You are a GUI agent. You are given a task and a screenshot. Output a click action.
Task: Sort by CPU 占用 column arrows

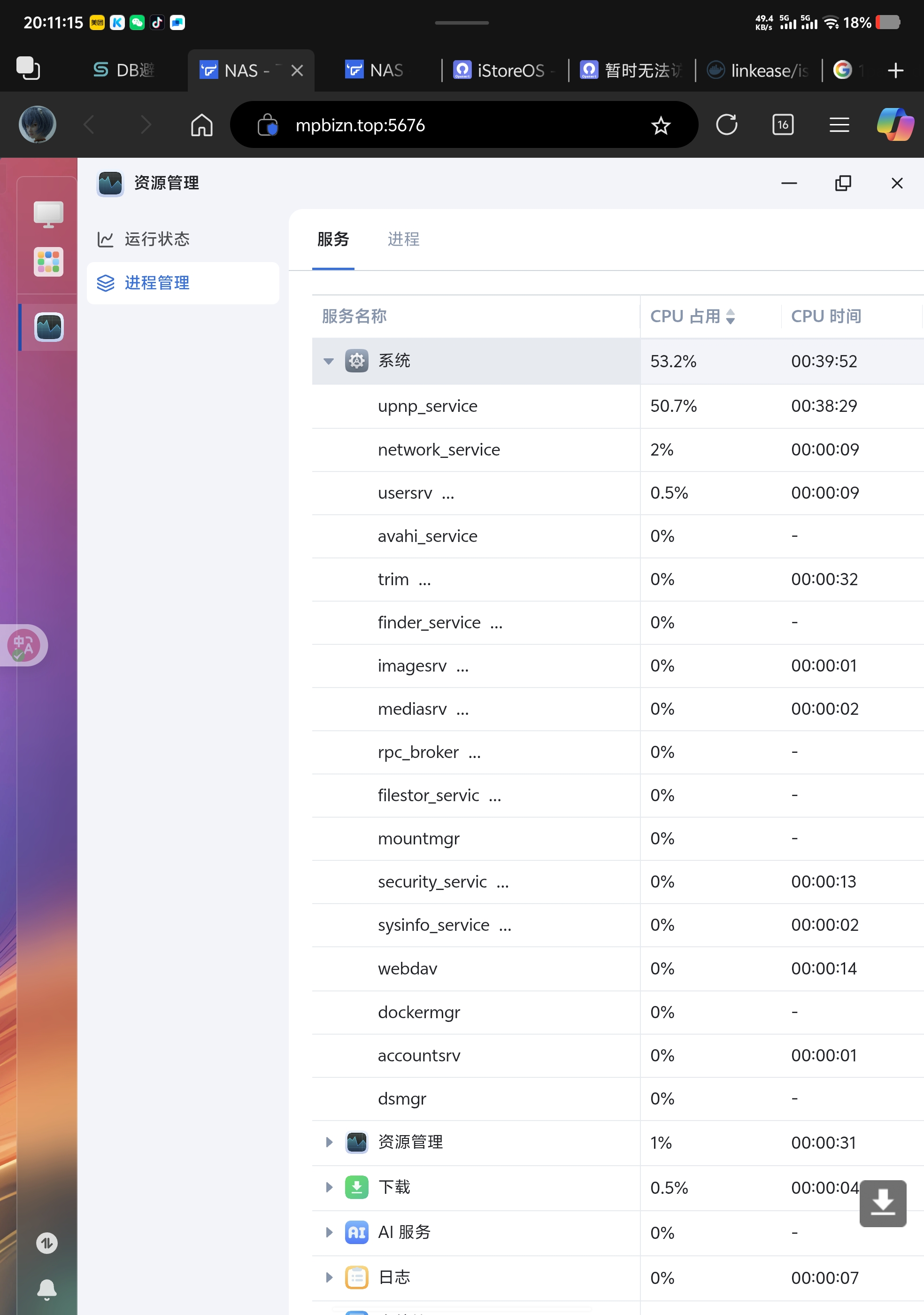(x=730, y=316)
